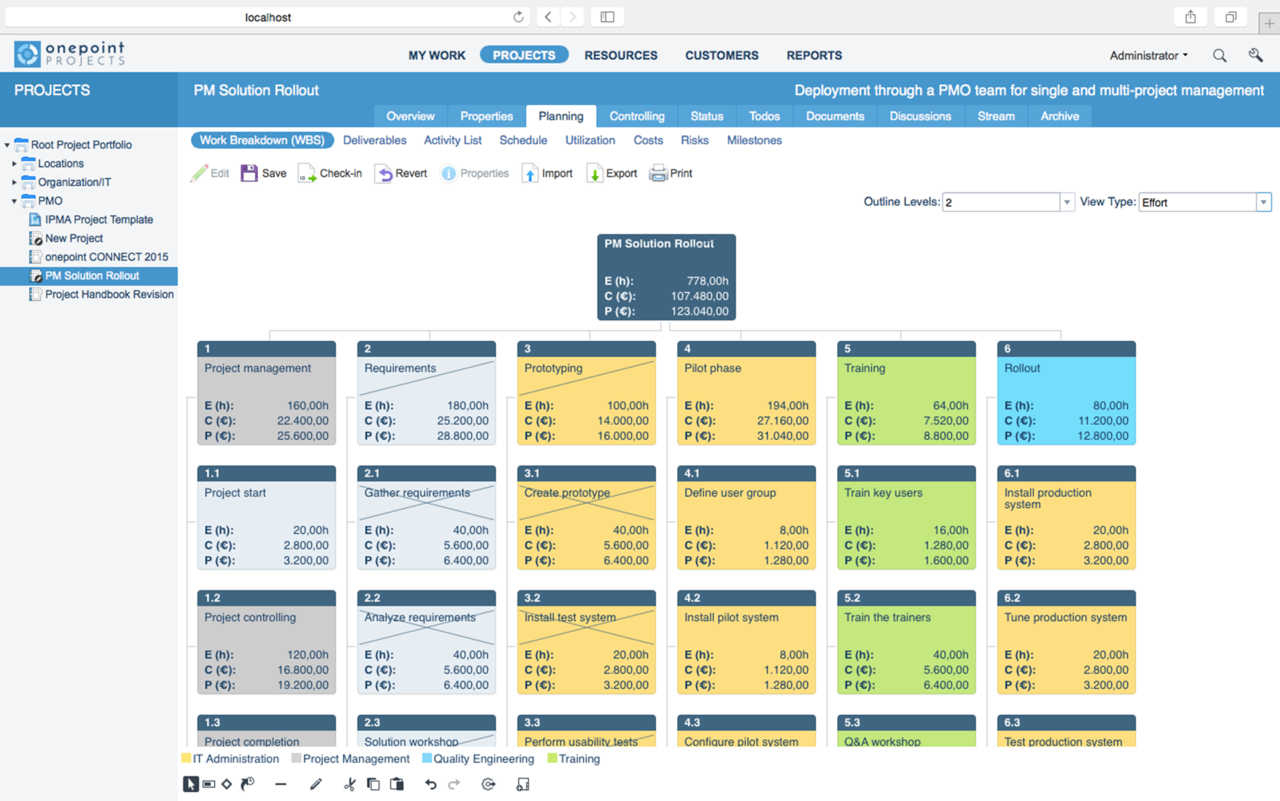Switch to the Controlling tab
The image size is (1280, 801).
coord(637,116)
